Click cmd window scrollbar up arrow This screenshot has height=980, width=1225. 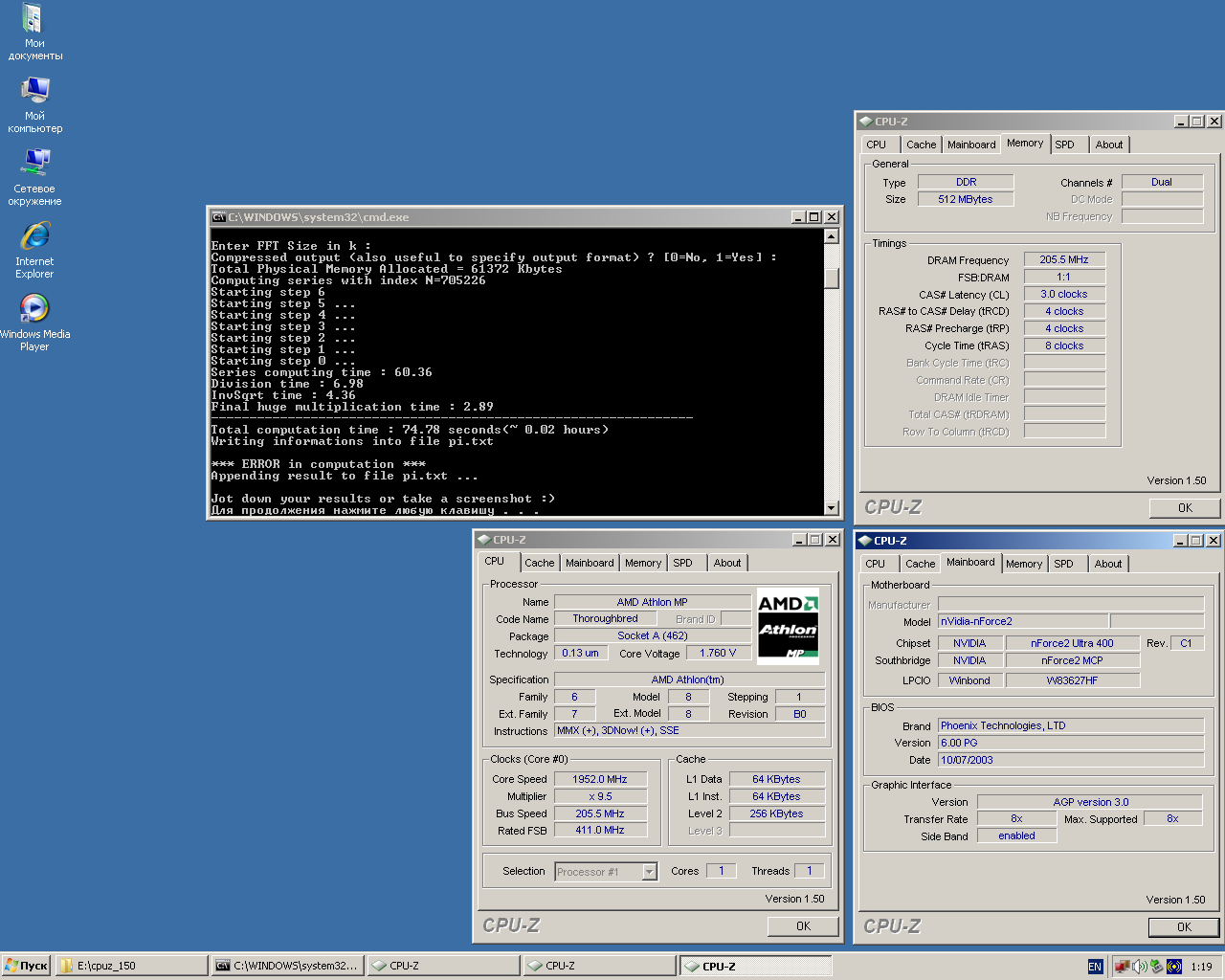tap(832, 236)
